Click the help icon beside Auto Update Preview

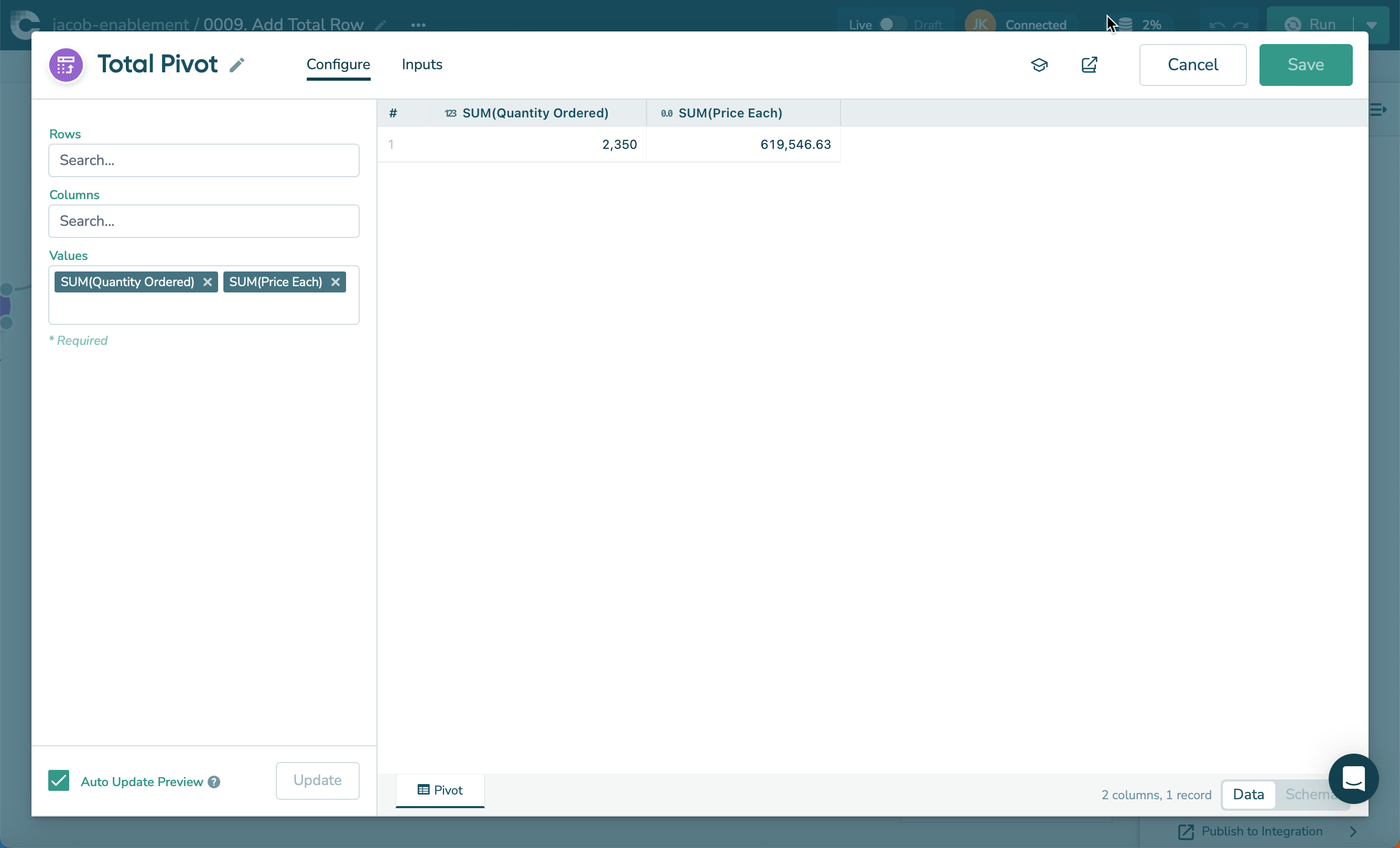coord(214,781)
